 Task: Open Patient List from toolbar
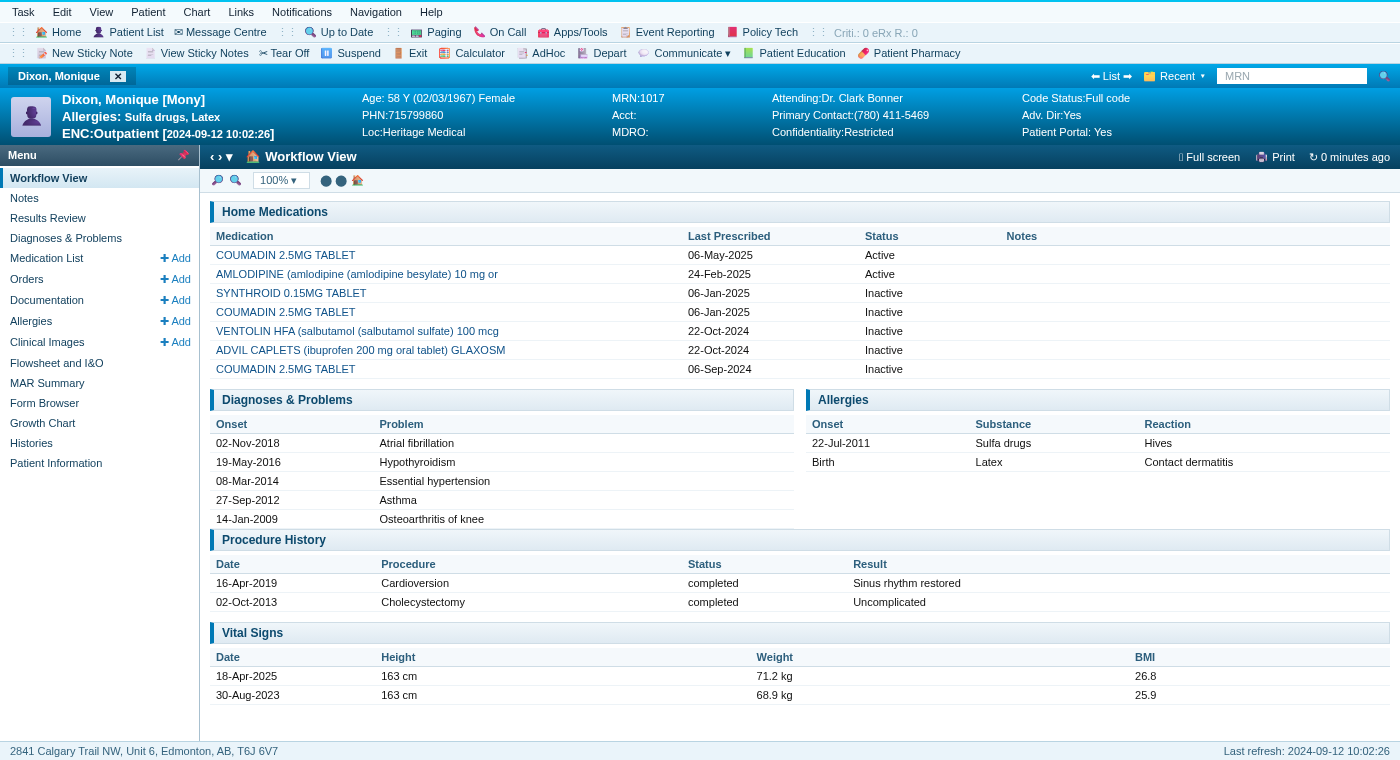[128, 32]
